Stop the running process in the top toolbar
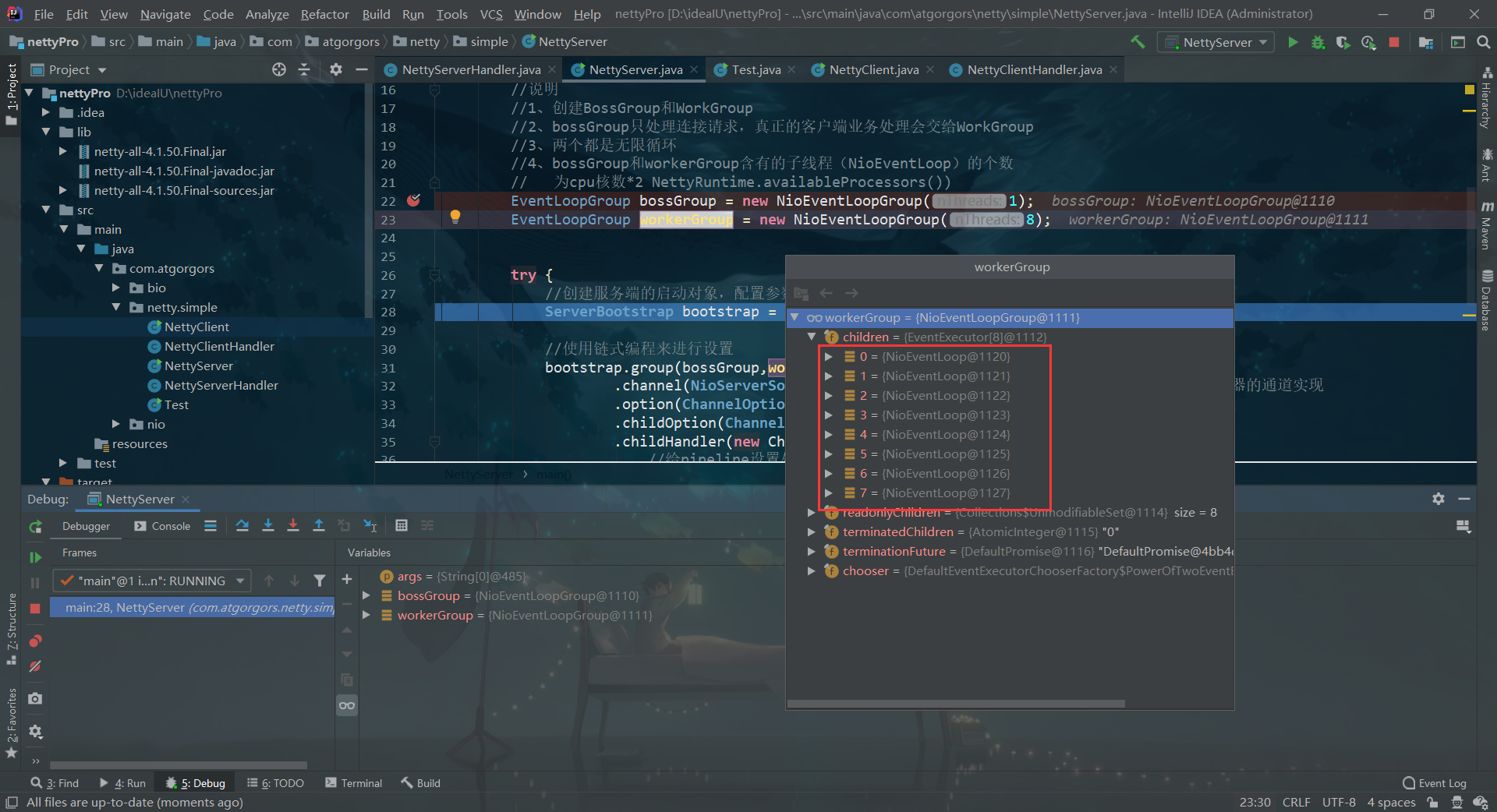The image size is (1497, 812). tap(1394, 42)
